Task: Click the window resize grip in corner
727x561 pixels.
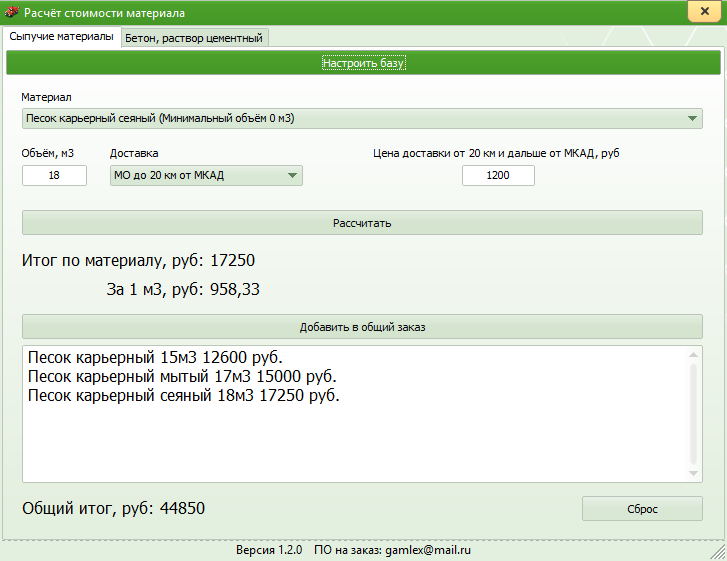Action: pos(717,551)
